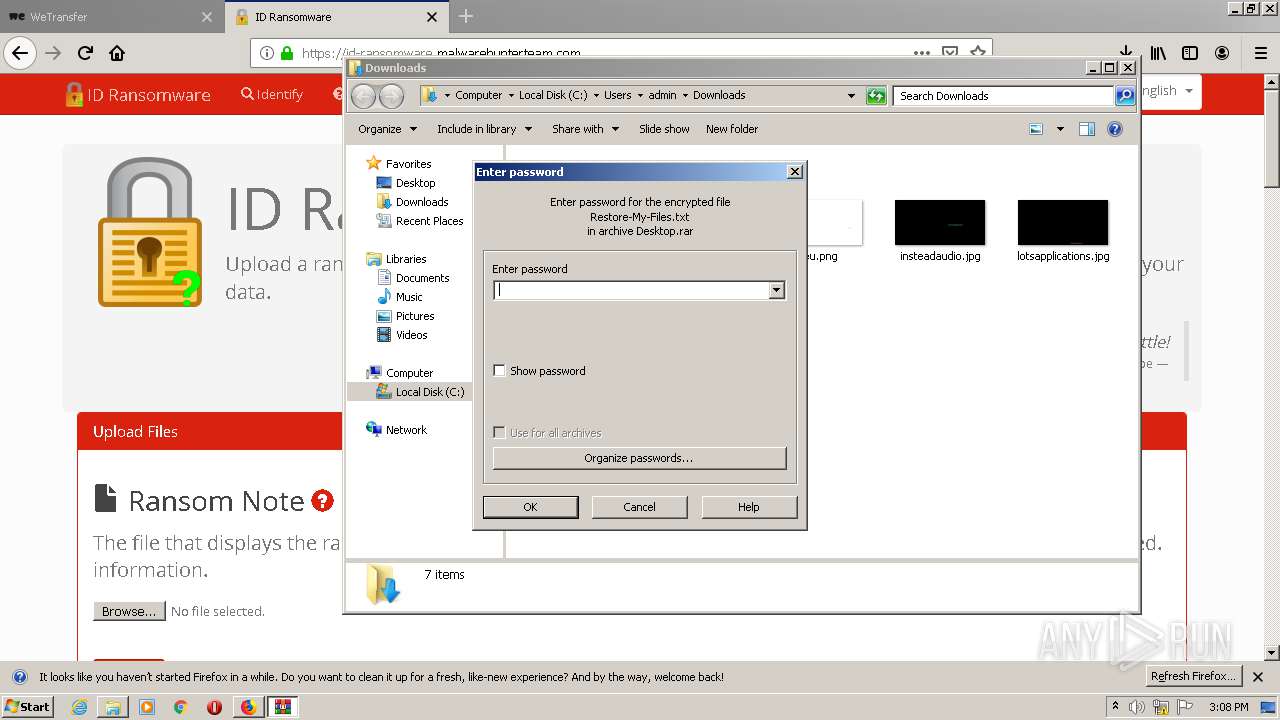Click Slide show in Explorer toolbar

coord(664,129)
